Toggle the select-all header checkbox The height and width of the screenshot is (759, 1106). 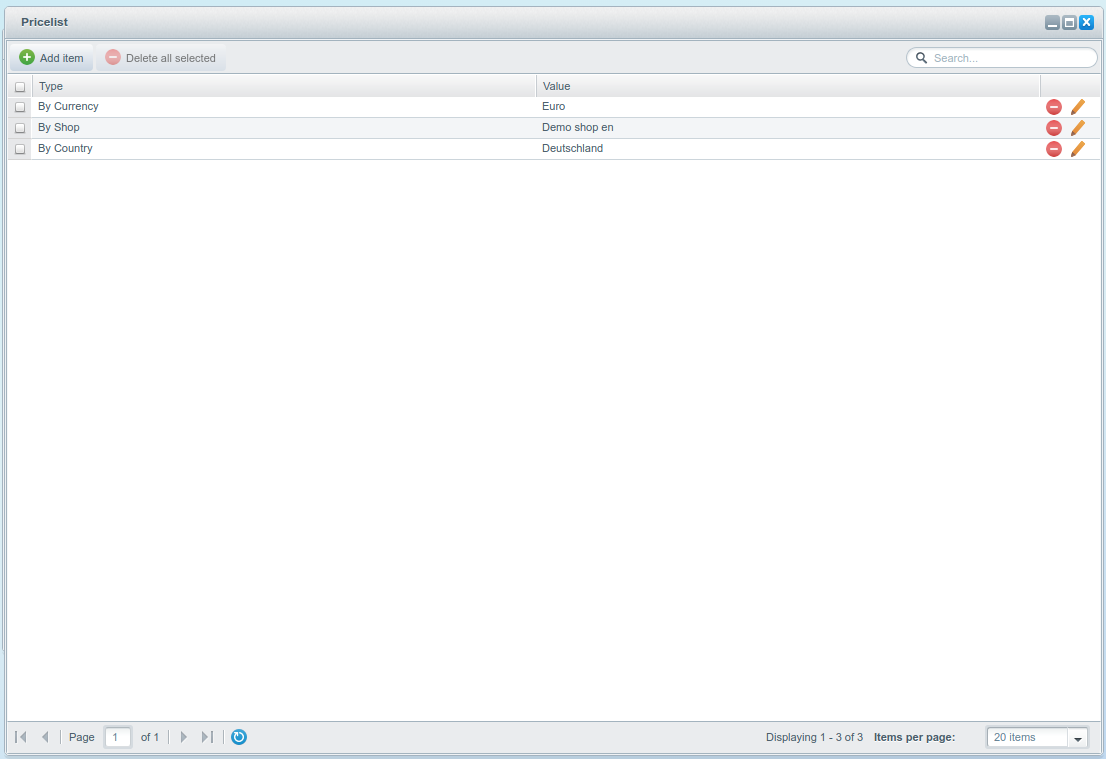click(20, 87)
